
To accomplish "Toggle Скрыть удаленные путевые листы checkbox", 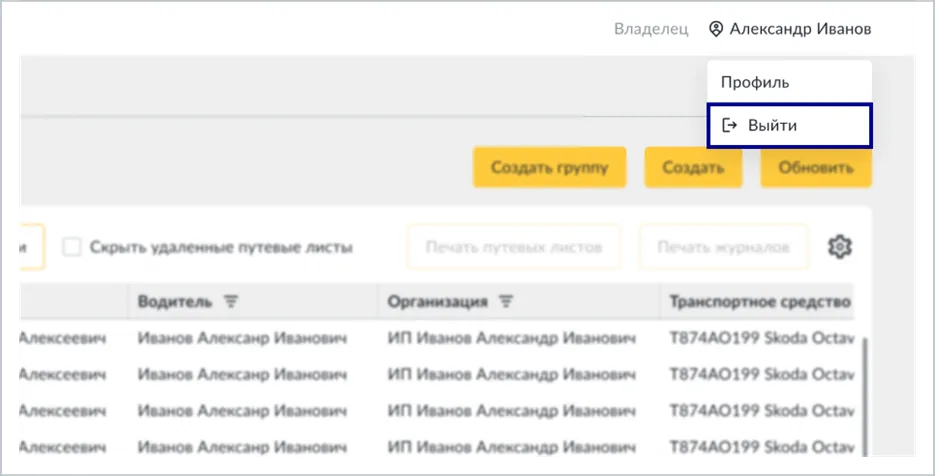I will pos(72,247).
